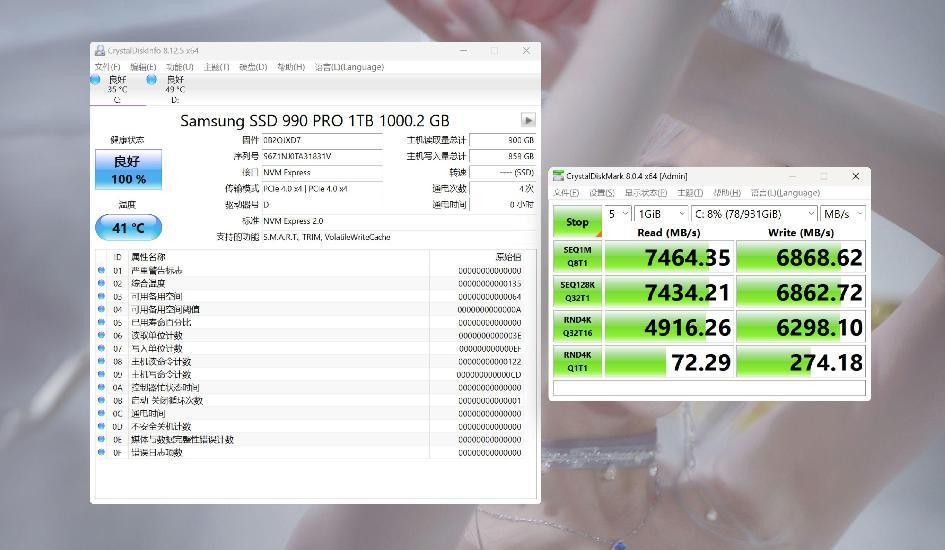Click the SEQ128K Q32T1 test button

pos(577,292)
